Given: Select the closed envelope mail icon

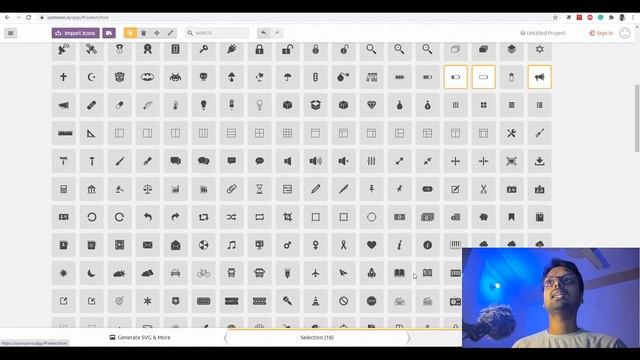Looking at the screenshot, I should (147, 245).
